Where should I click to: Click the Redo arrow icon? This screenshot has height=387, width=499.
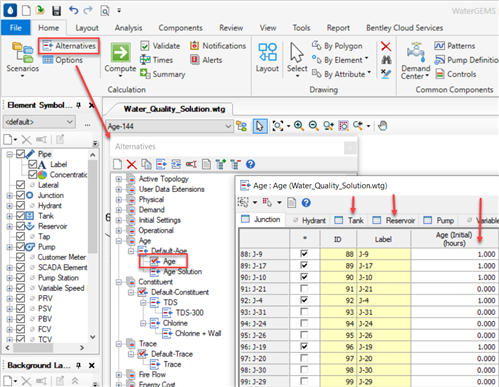[88, 10]
